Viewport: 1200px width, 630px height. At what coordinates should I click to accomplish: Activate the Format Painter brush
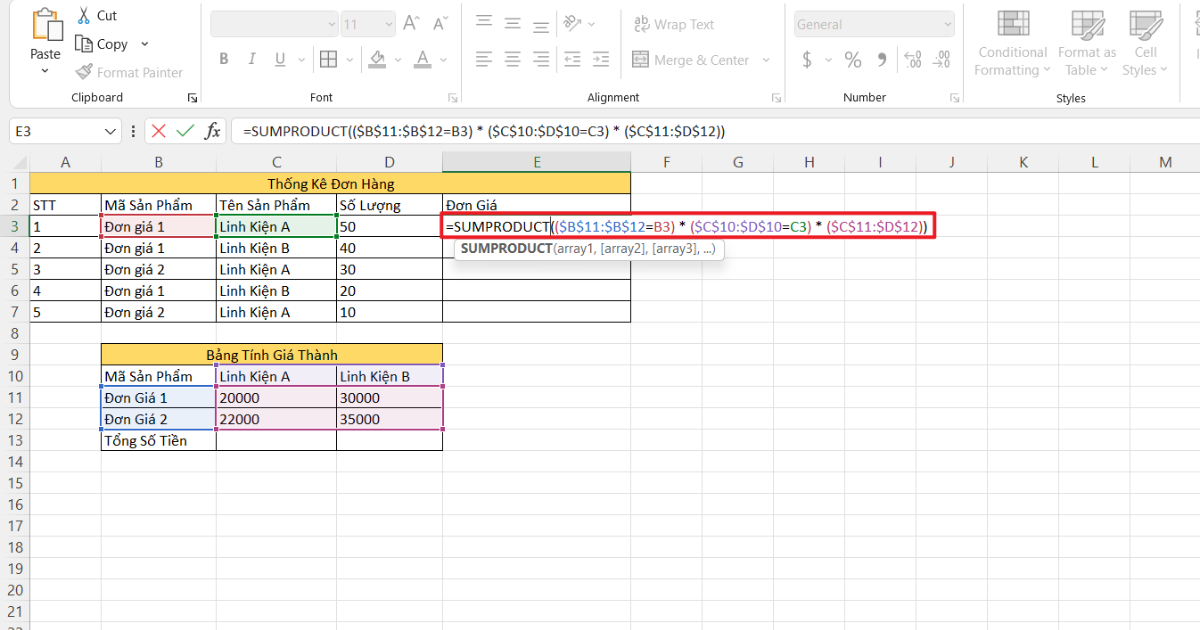[84, 72]
